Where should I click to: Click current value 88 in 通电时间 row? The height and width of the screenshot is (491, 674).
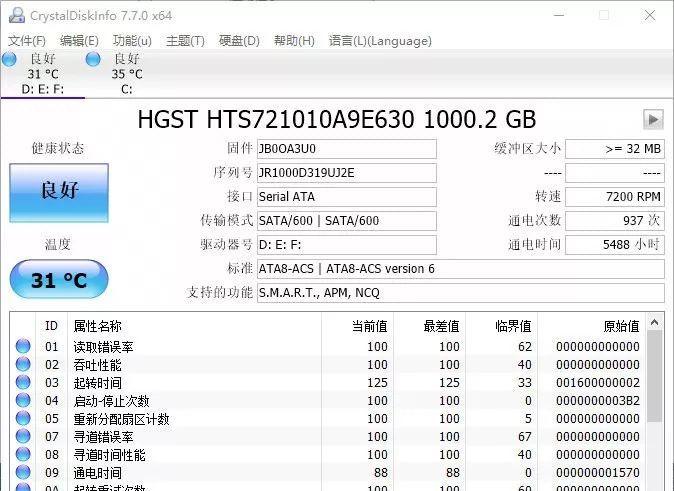click(x=380, y=473)
